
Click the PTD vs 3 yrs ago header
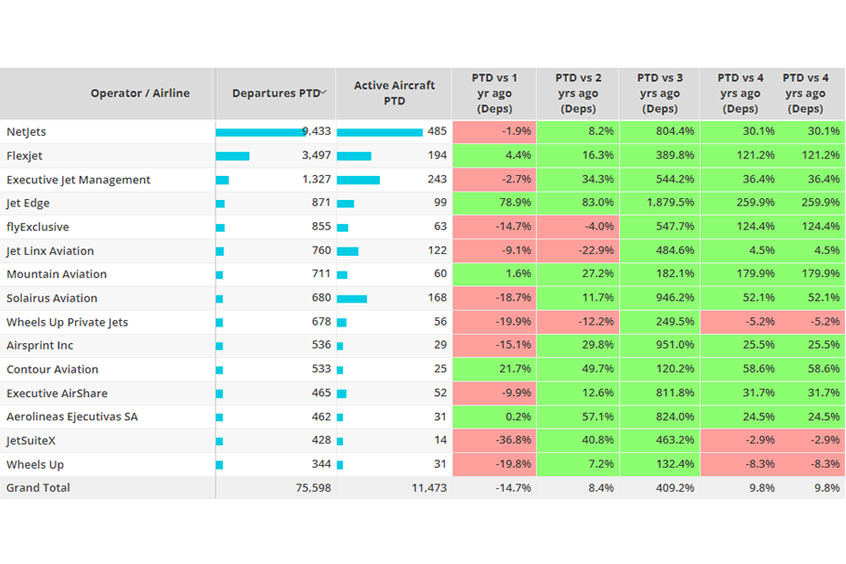coord(659,93)
